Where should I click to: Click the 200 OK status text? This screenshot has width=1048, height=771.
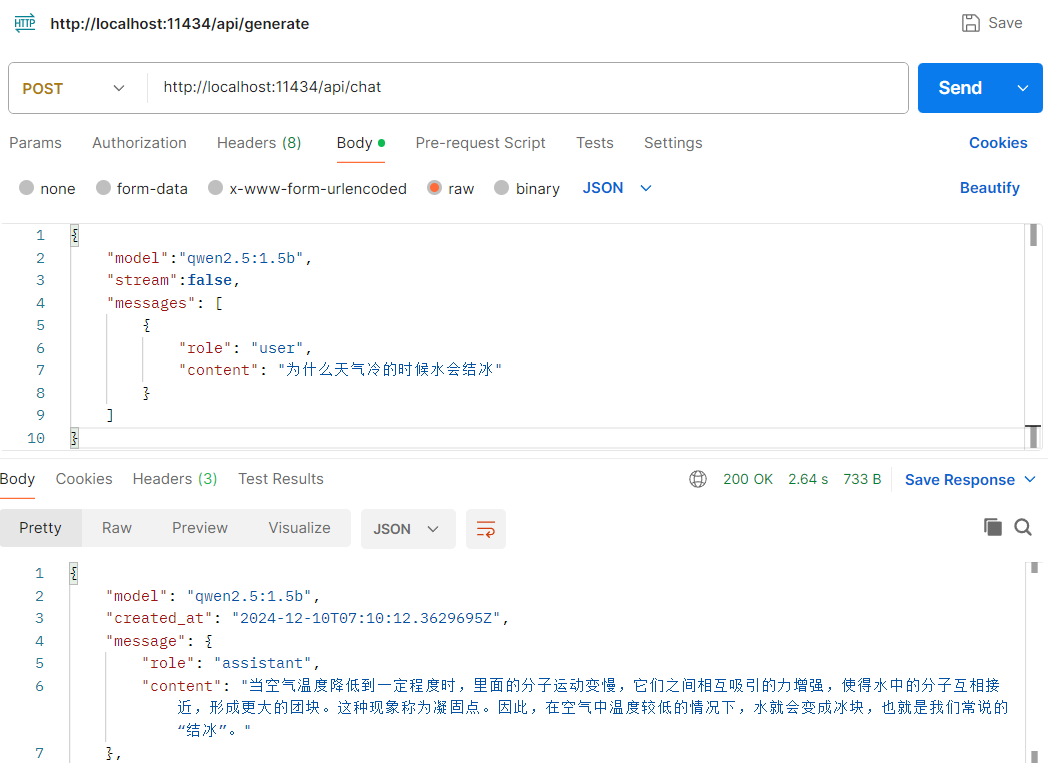click(x=748, y=479)
